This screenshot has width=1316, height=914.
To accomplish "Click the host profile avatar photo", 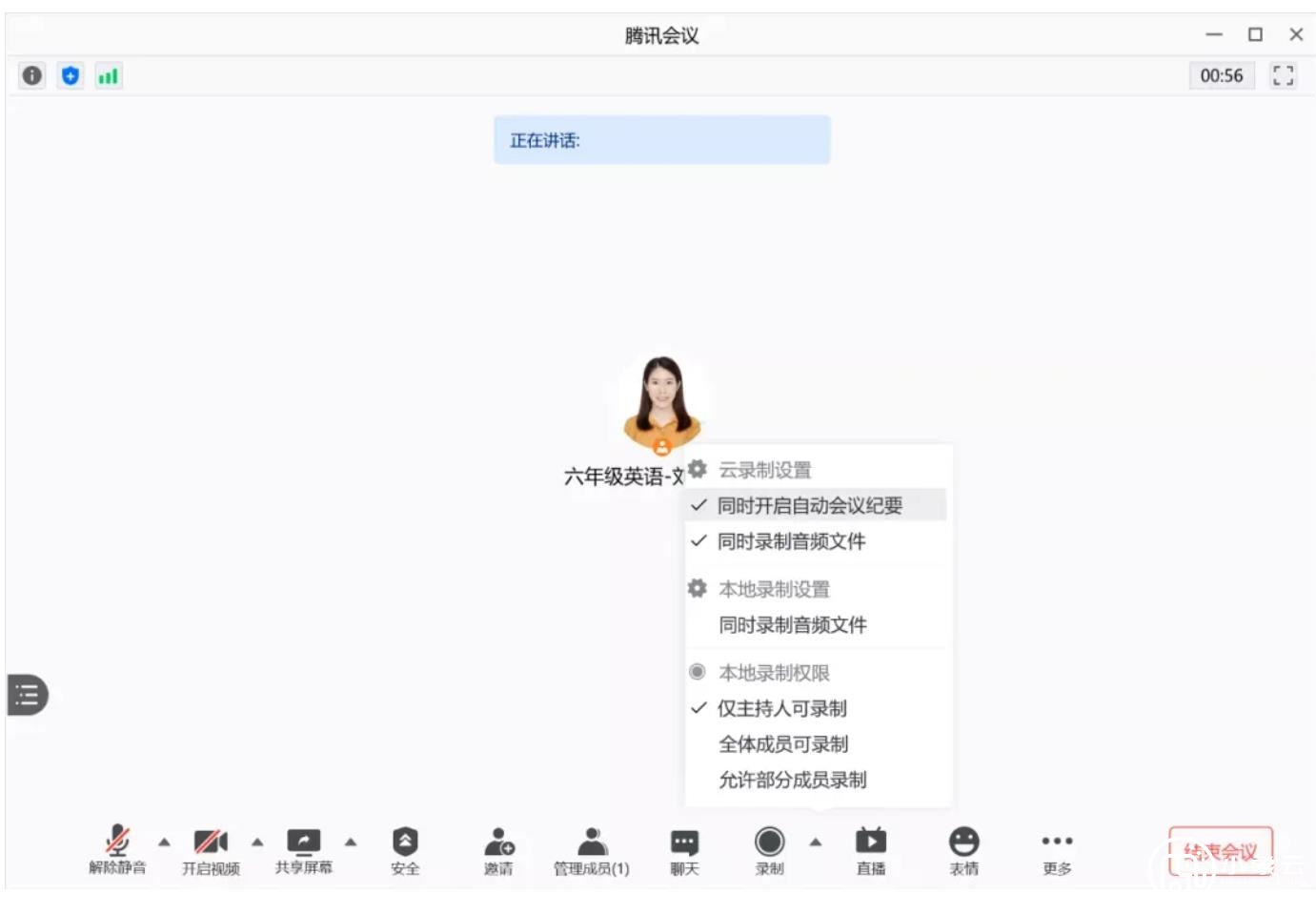I will (662, 403).
